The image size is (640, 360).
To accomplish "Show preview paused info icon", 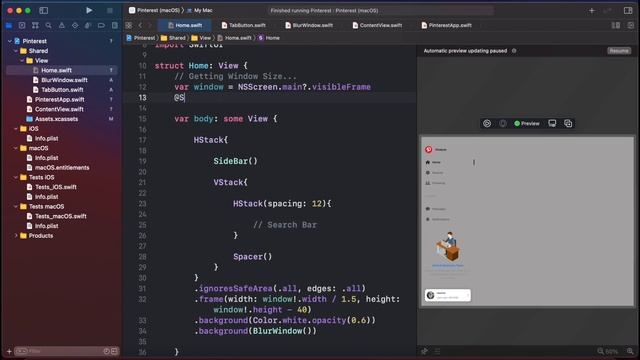I will point(514,51).
